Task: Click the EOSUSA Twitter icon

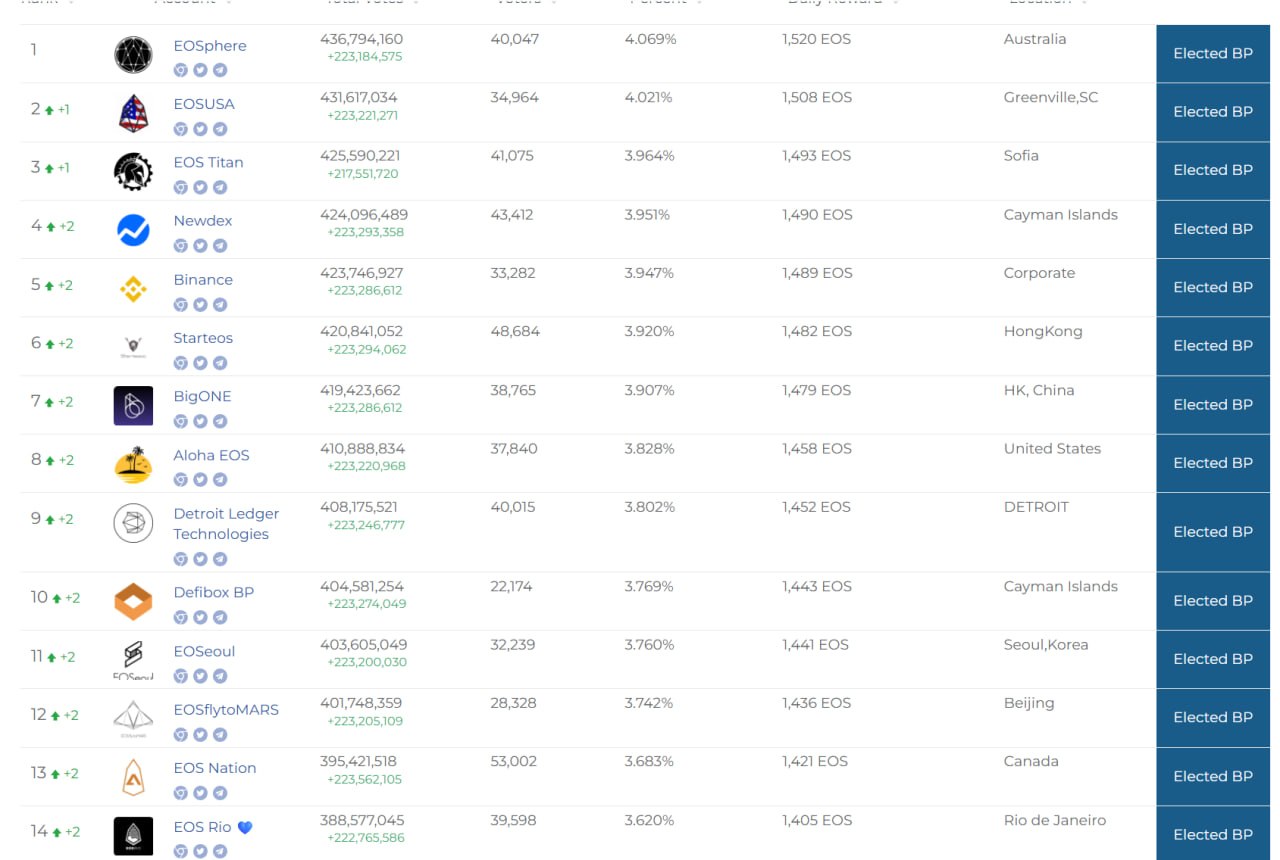Action: coord(200,129)
